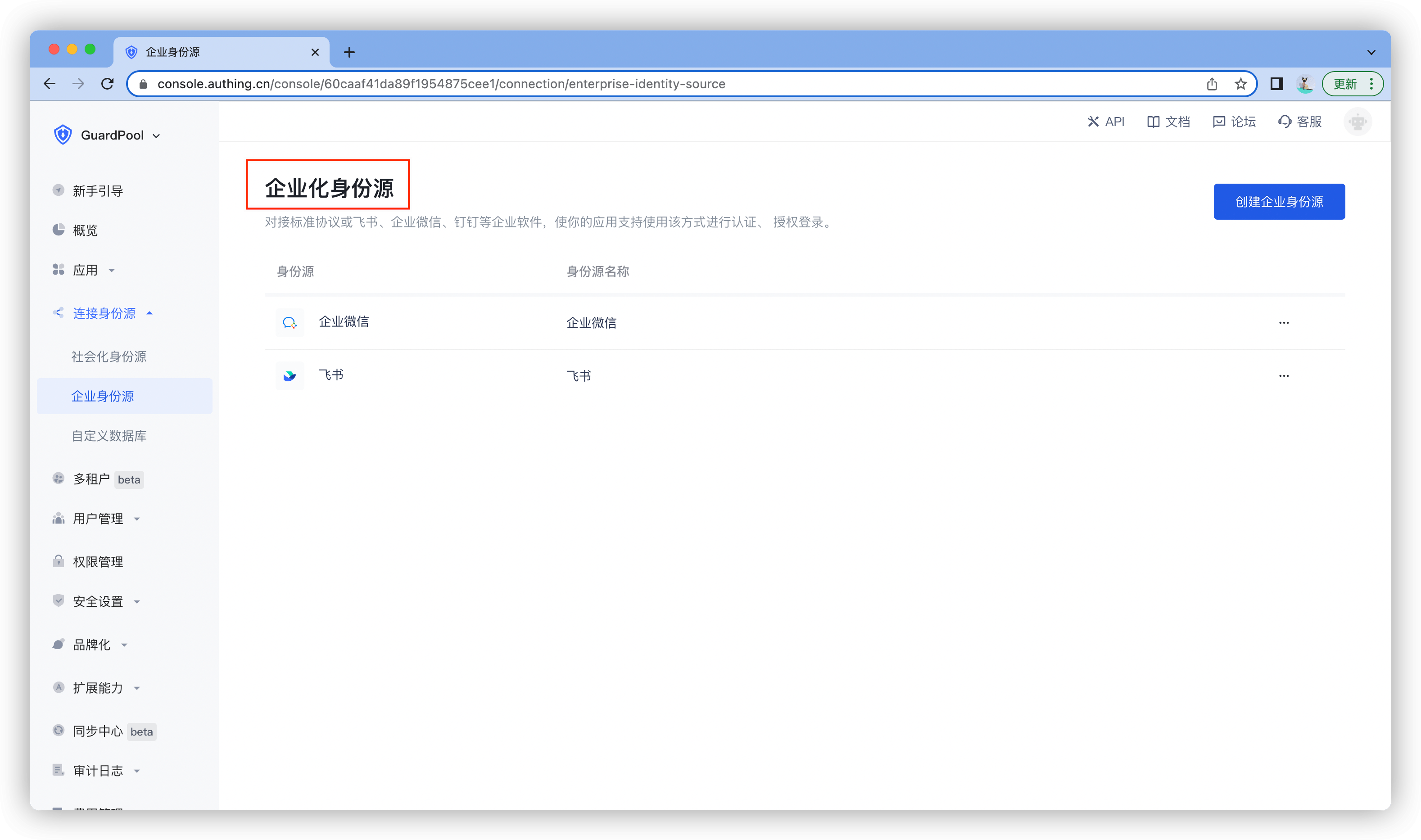Go to 社会化身份源 page
1421x840 pixels.
coord(109,357)
